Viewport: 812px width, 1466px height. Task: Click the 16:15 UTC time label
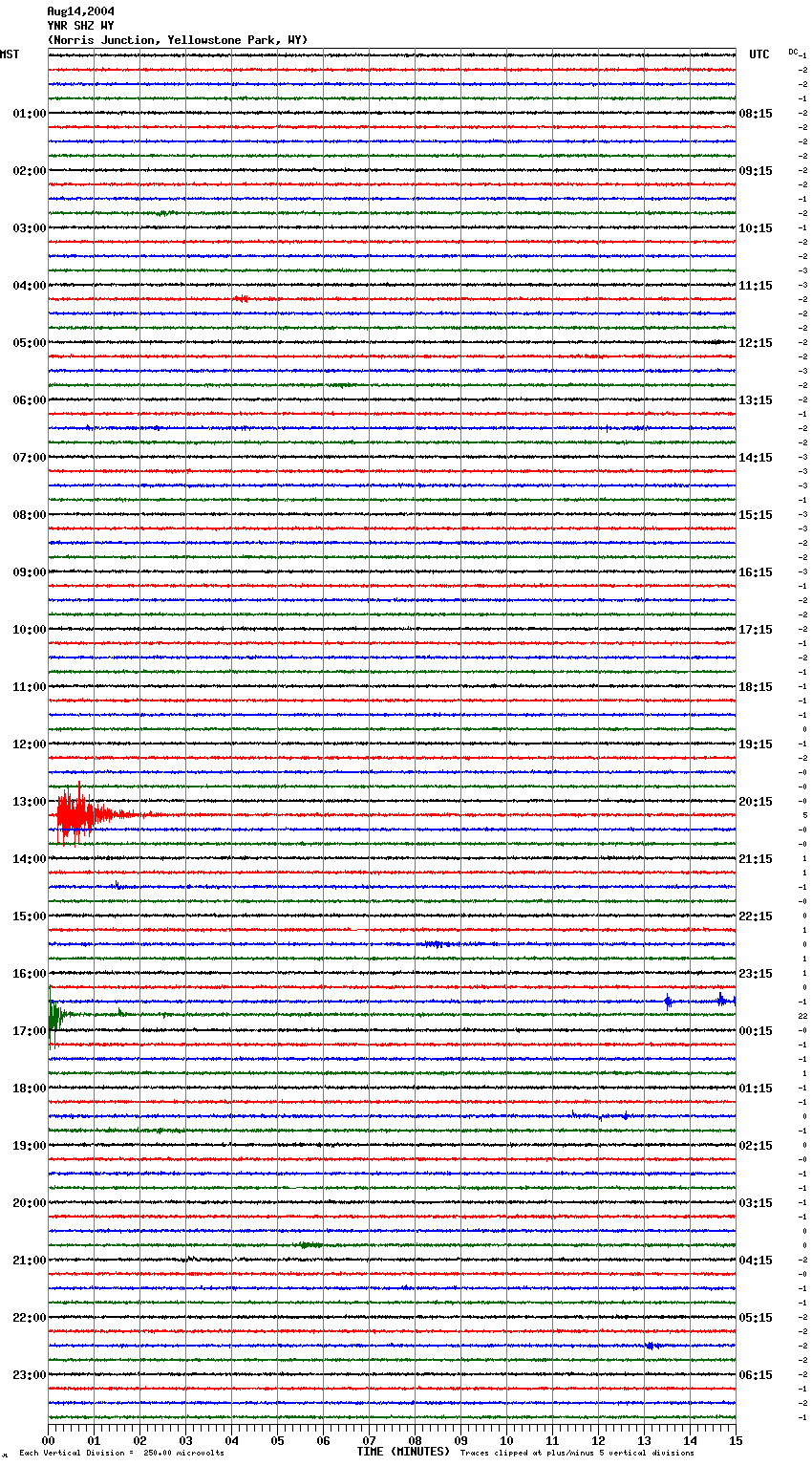point(756,572)
